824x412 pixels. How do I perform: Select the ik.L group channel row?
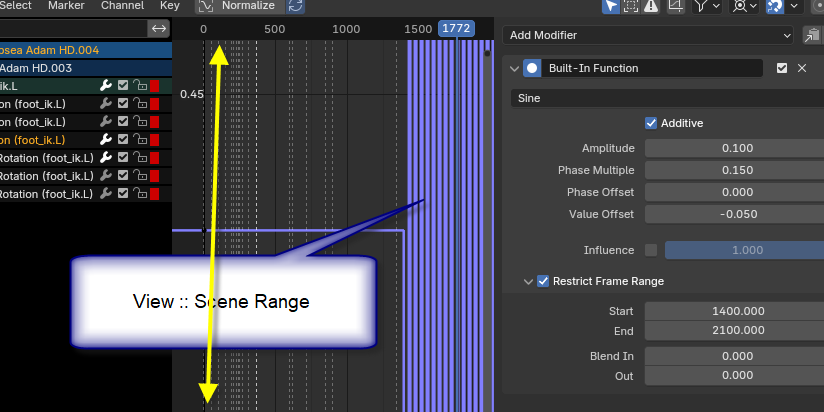coord(86,86)
